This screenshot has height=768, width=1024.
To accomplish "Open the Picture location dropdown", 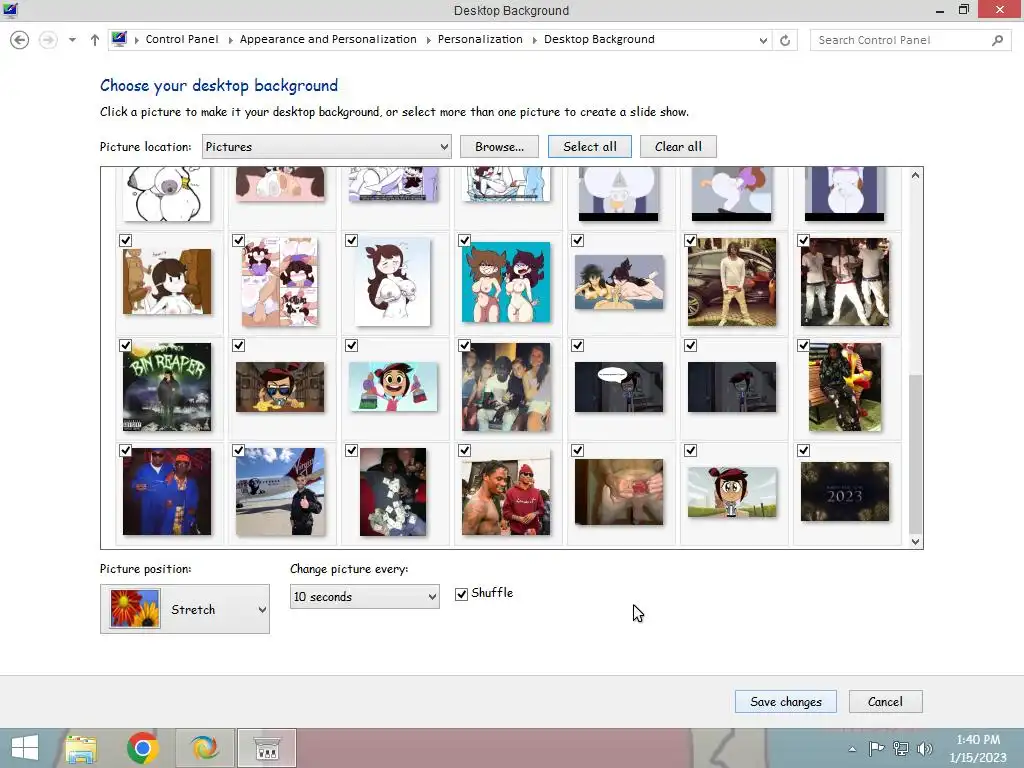I will (x=327, y=147).
